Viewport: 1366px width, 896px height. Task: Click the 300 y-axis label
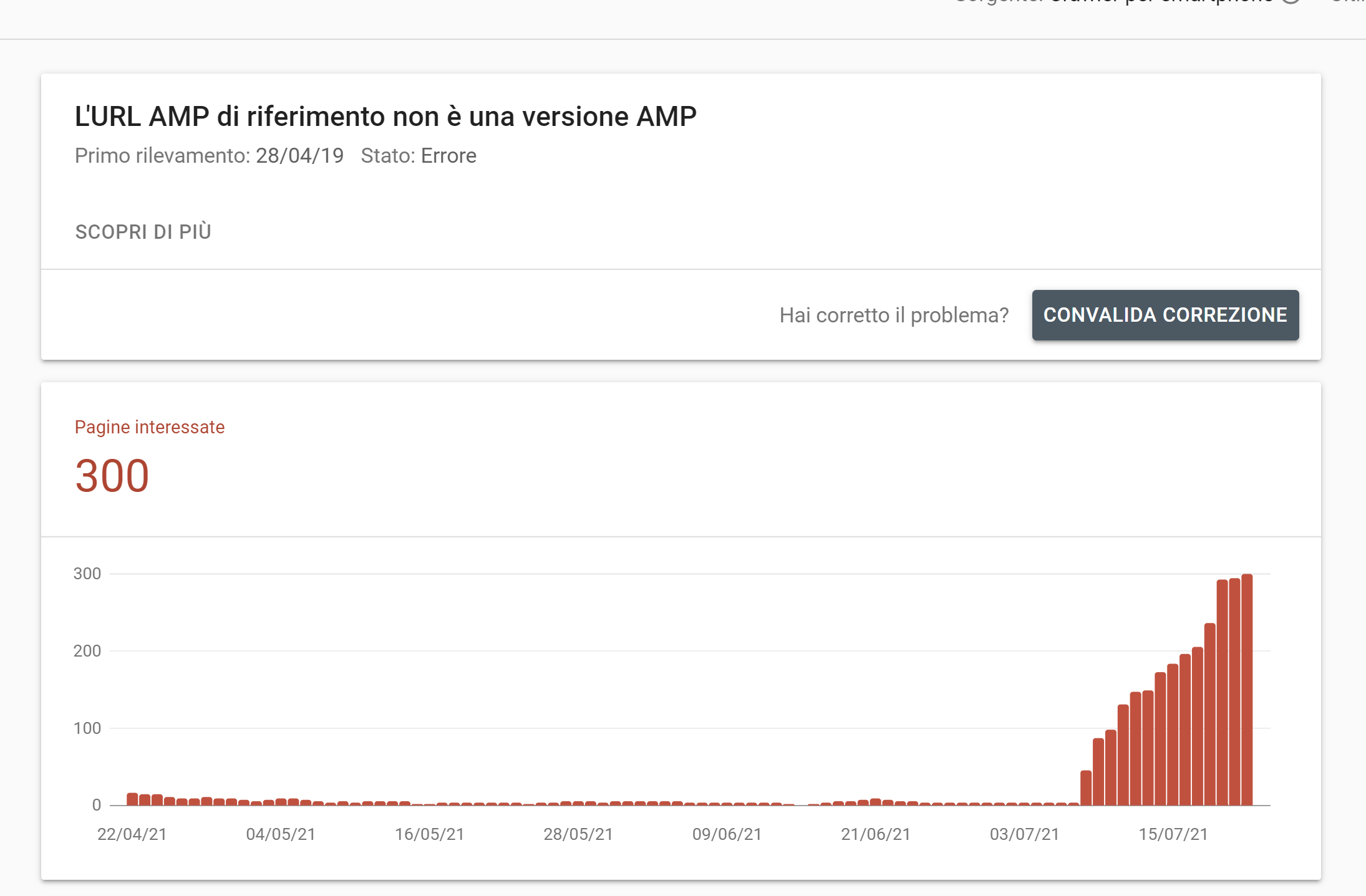pyautogui.click(x=87, y=574)
